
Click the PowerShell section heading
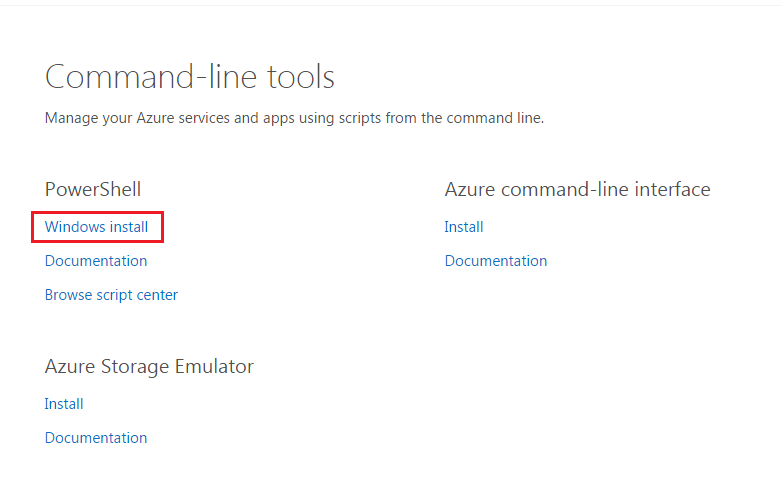pyautogui.click(x=93, y=190)
